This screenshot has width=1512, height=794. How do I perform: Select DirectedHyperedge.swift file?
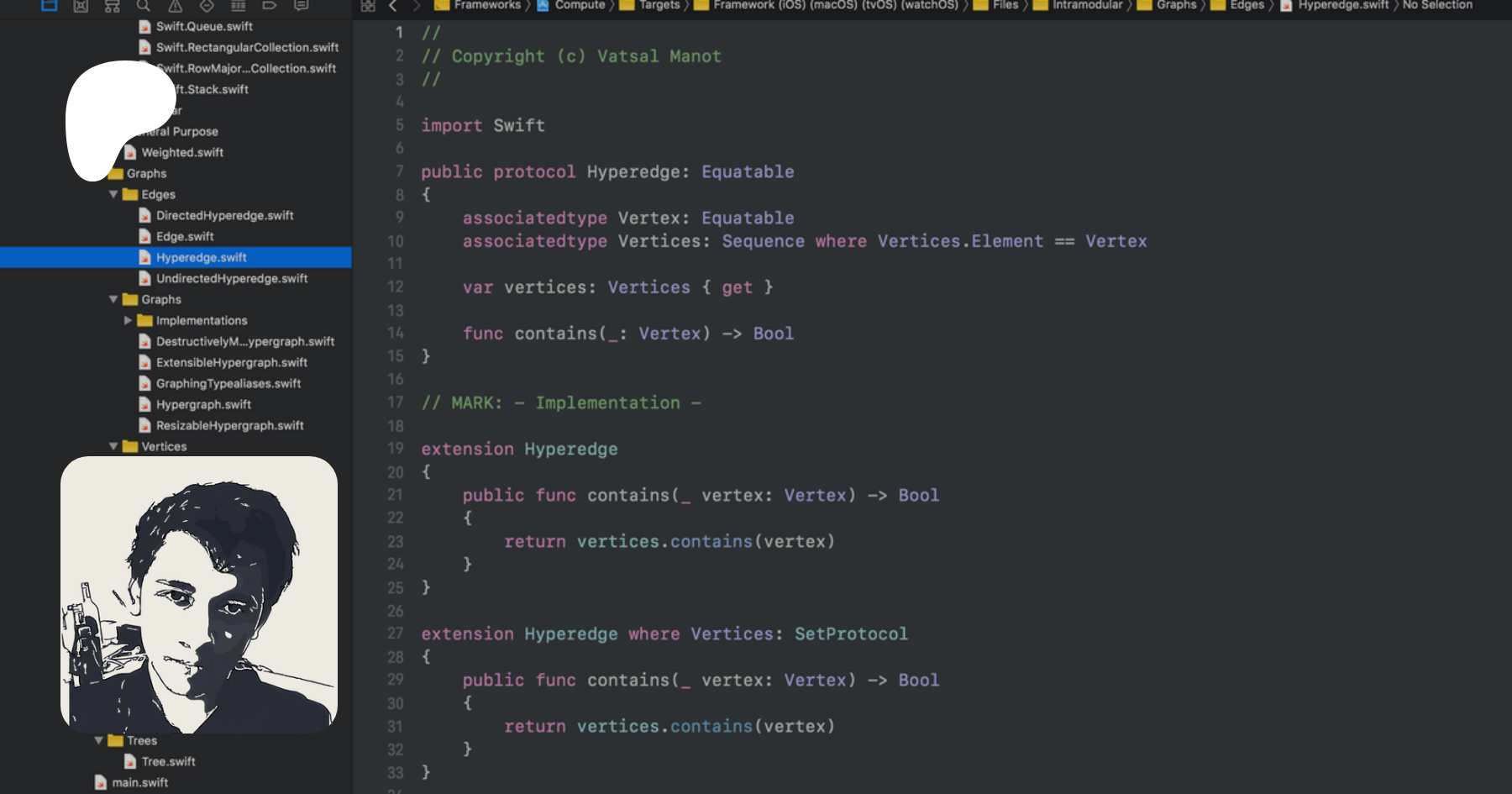tap(224, 215)
